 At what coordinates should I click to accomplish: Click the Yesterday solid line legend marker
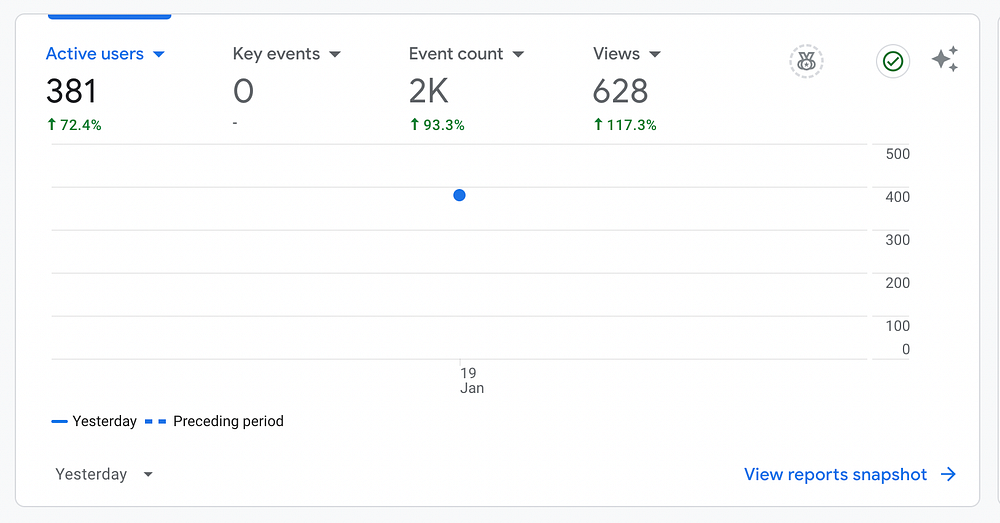coord(60,422)
